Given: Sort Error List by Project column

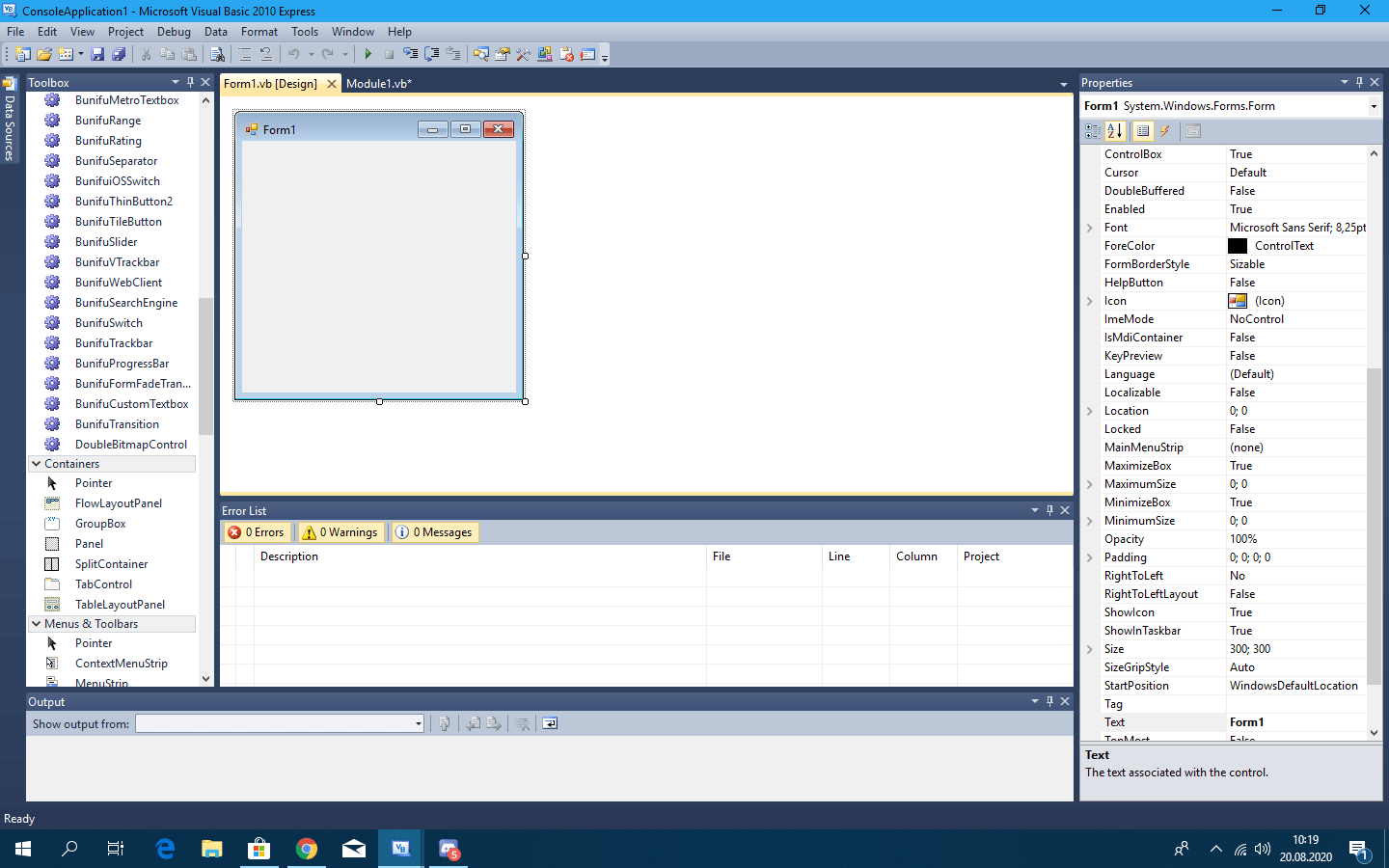Looking at the screenshot, I should click(x=1014, y=556).
